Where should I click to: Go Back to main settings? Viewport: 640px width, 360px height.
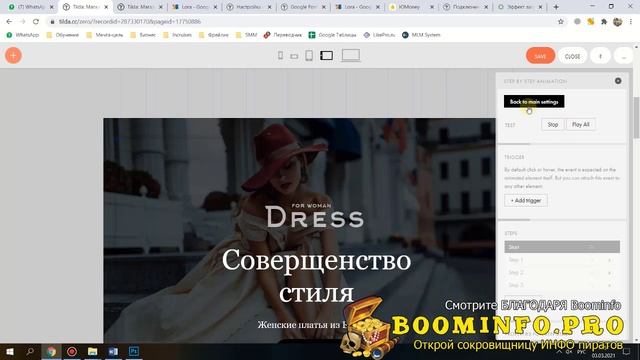(534, 102)
